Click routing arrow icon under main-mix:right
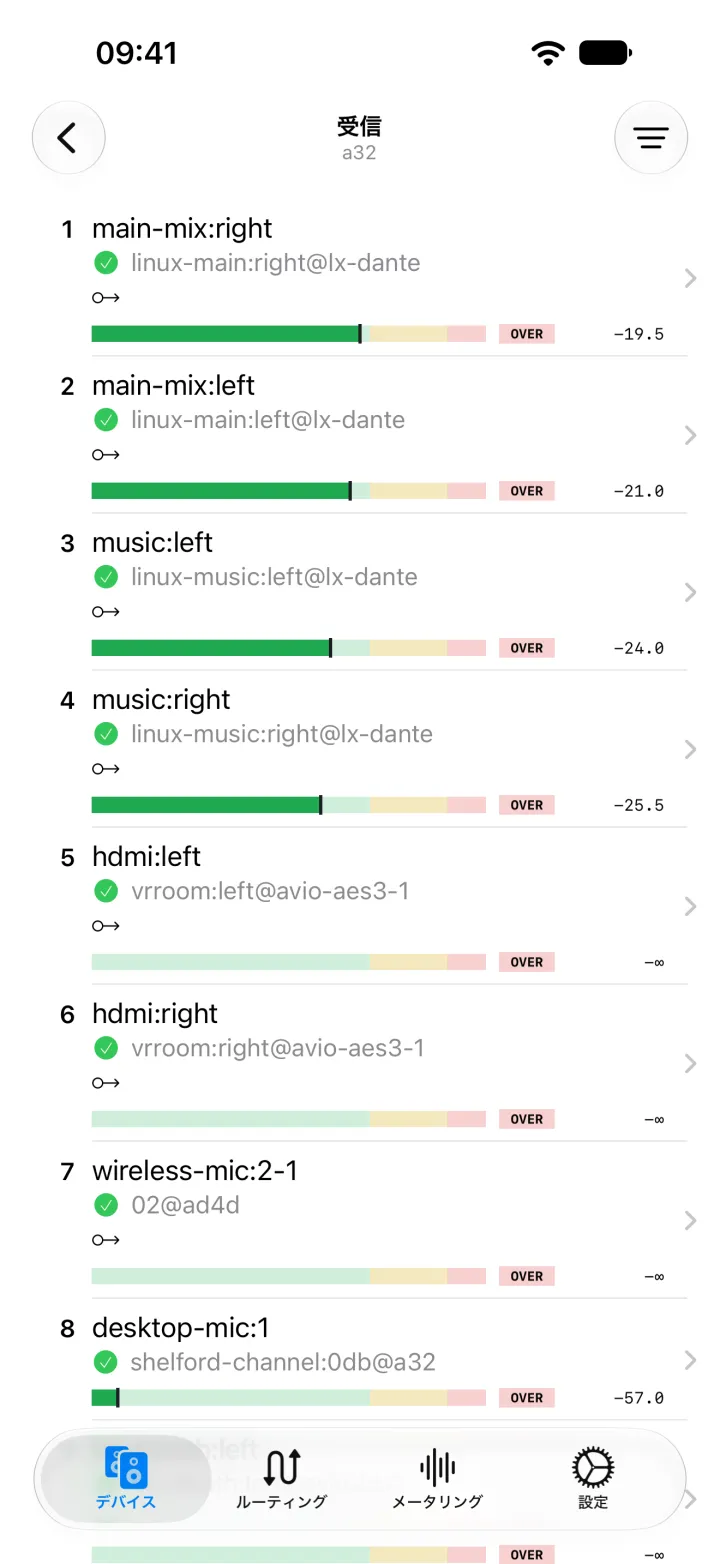The height and width of the screenshot is (1564, 720). coord(106,298)
